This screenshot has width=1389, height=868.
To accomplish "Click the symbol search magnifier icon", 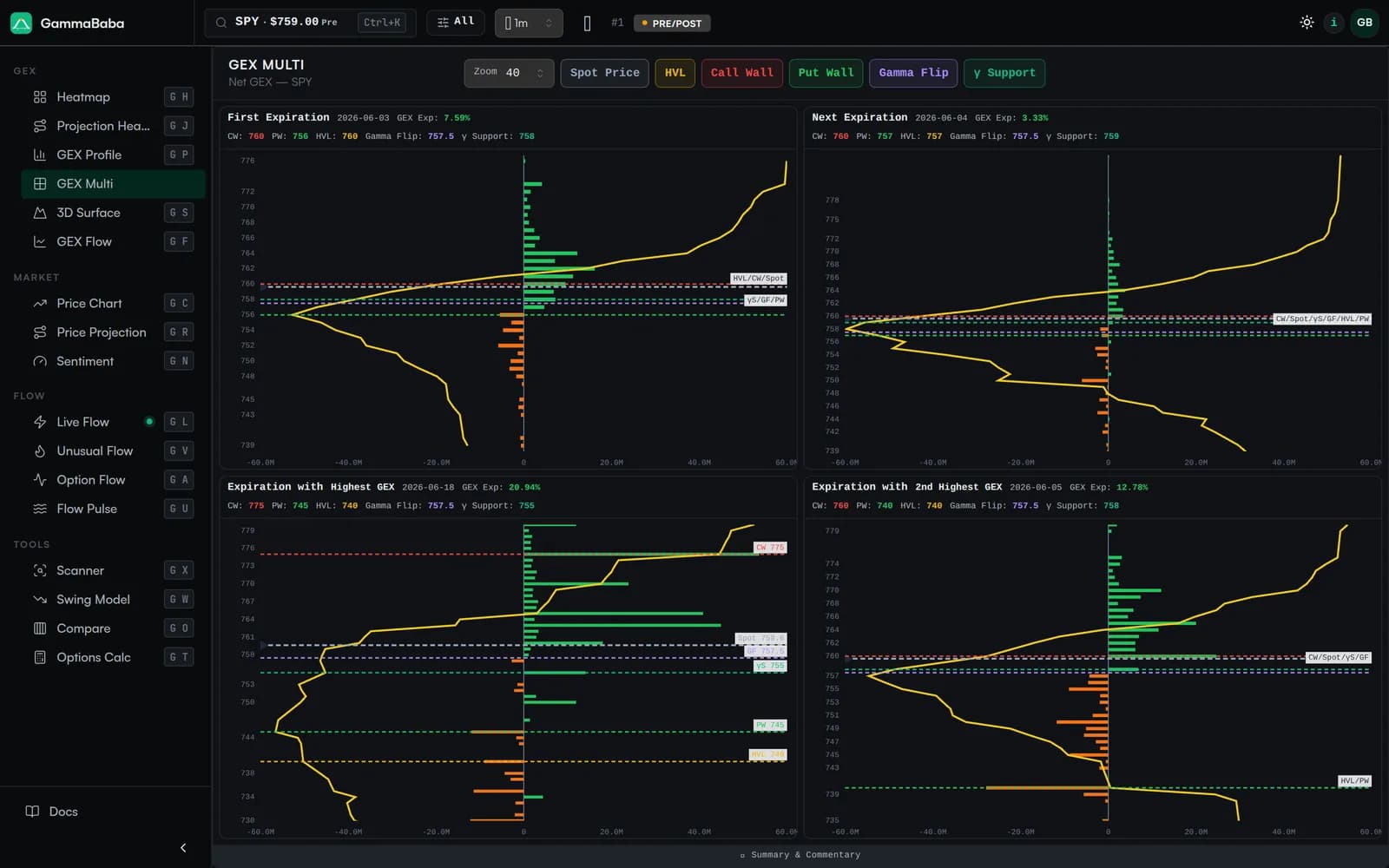I will [221, 23].
